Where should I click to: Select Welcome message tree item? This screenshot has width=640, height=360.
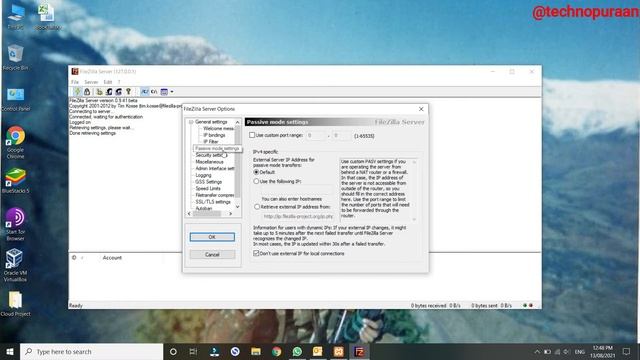coord(219,129)
